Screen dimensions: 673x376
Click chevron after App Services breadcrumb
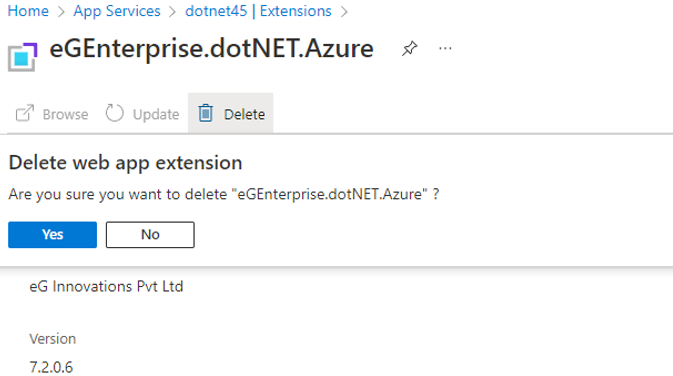[173, 12]
